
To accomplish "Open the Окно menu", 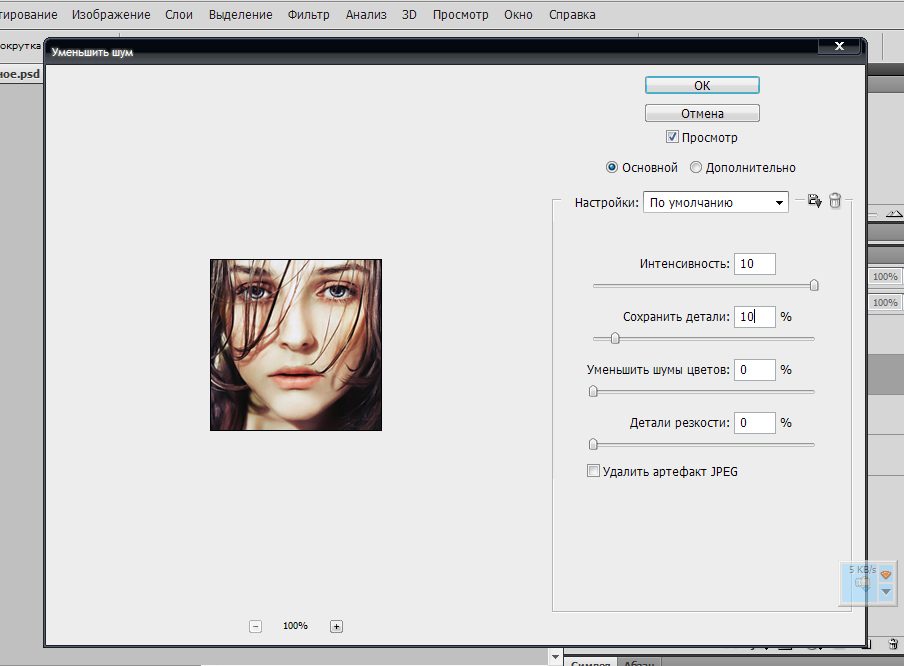I will (x=518, y=15).
